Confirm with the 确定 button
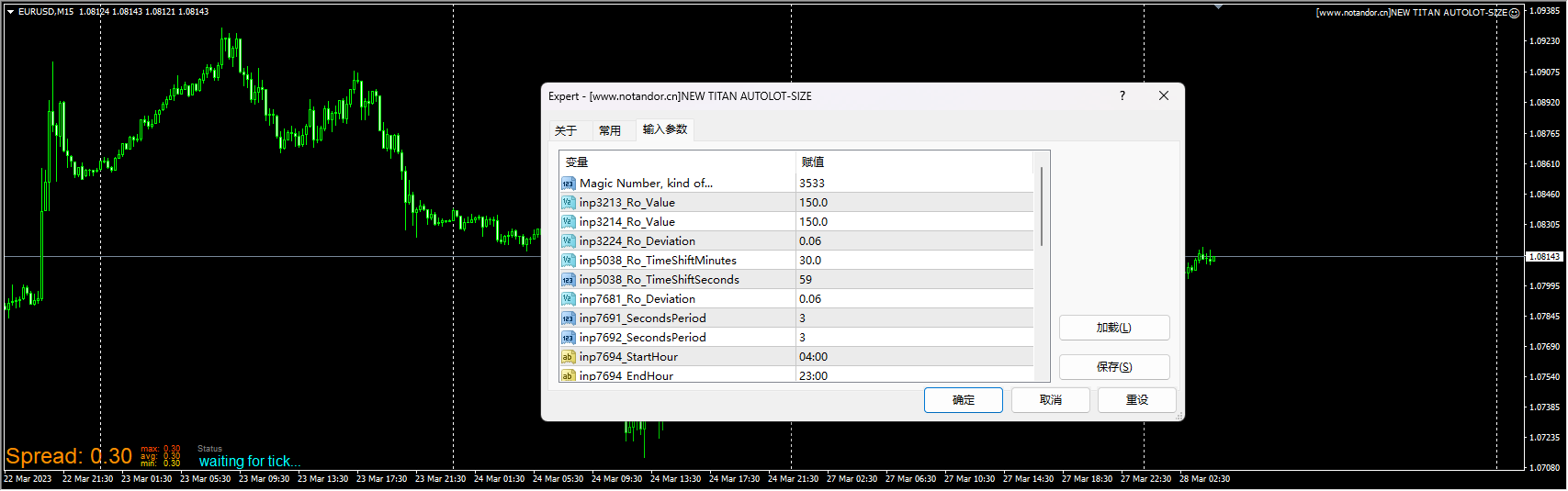1568x491 pixels. (x=964, y=400)
